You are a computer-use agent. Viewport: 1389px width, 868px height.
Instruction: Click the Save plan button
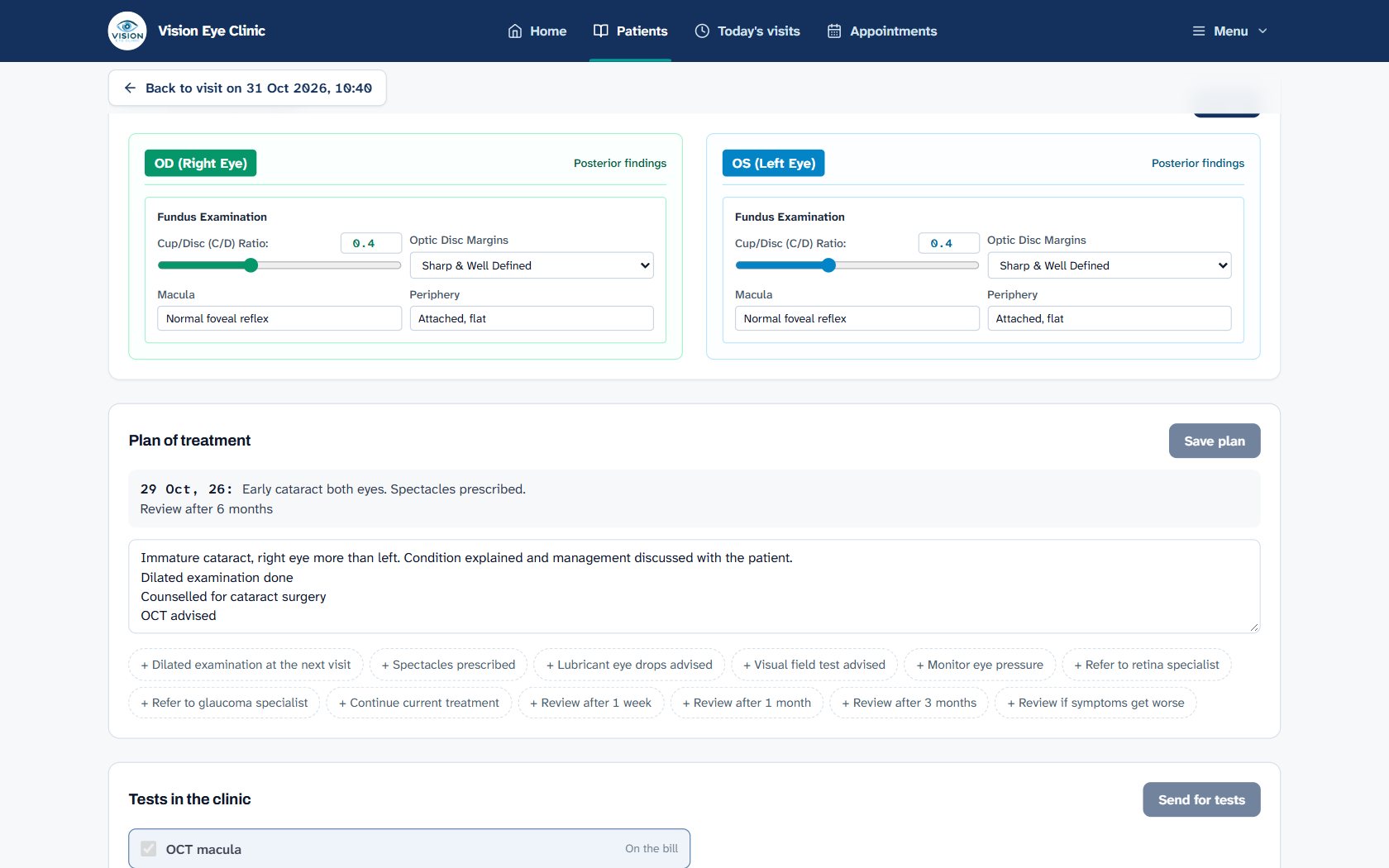[x=1215, y=441]
